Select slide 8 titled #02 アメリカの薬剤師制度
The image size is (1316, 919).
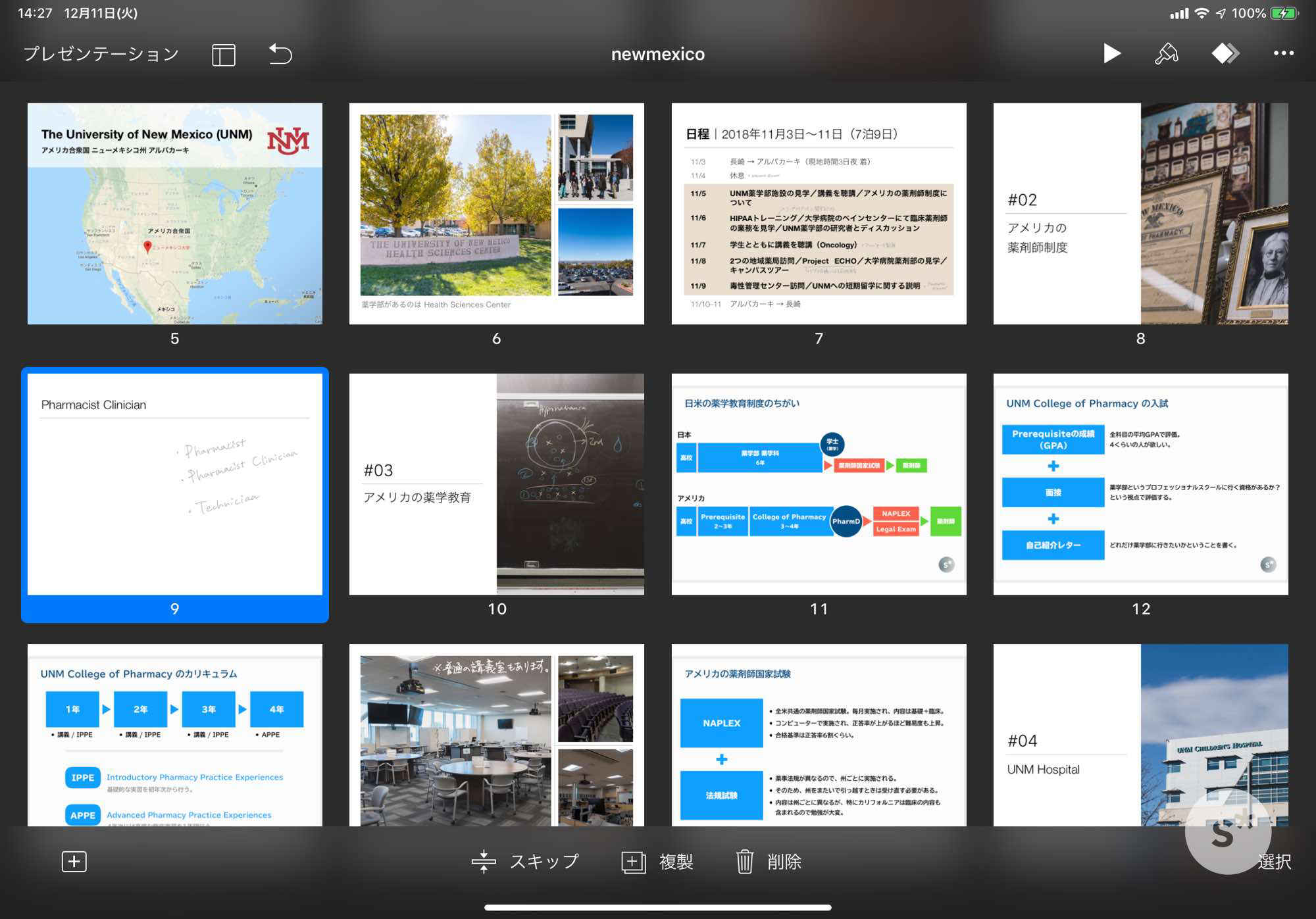pyautogui.click(x=1140, y=213)
